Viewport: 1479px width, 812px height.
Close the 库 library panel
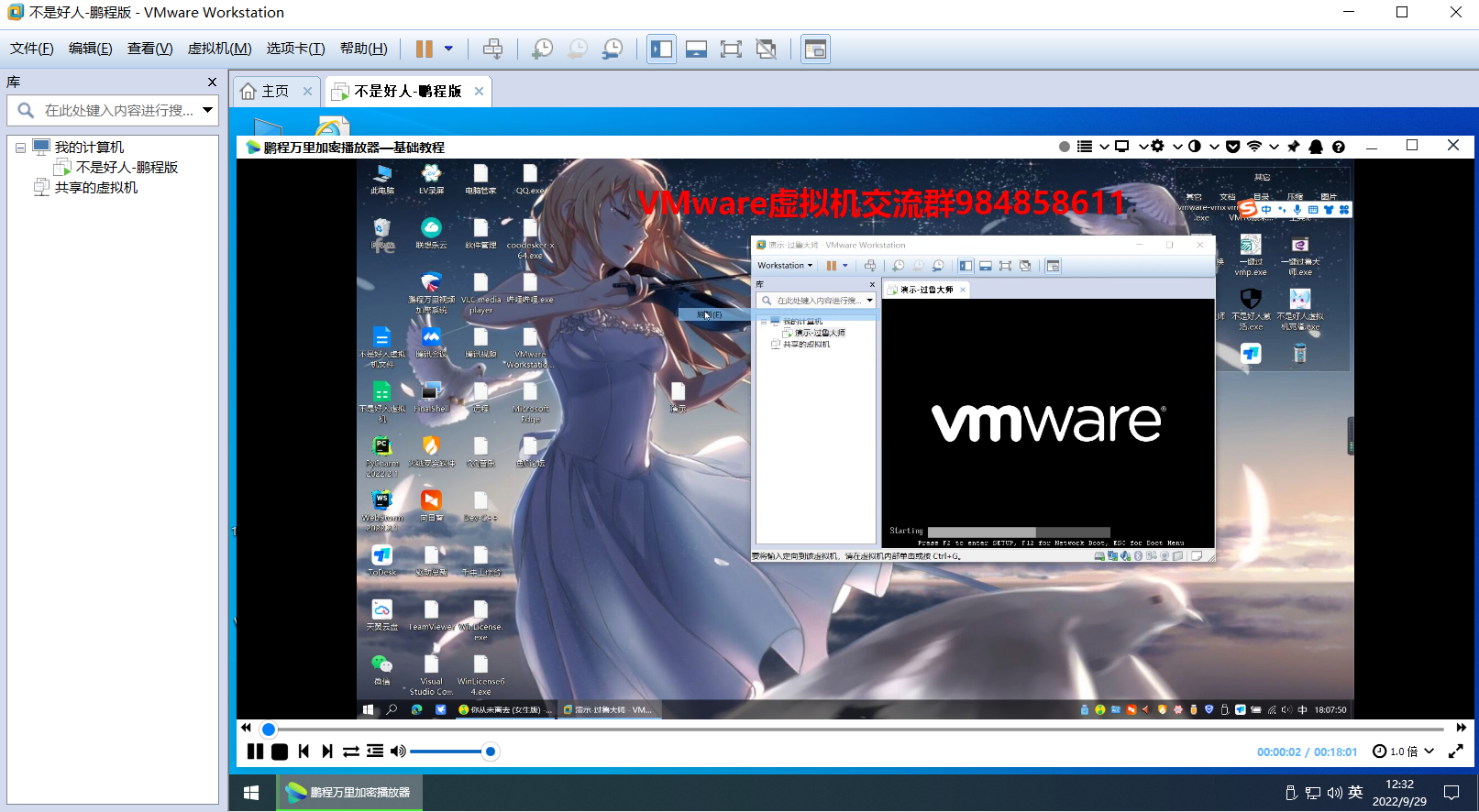[212, 82]
